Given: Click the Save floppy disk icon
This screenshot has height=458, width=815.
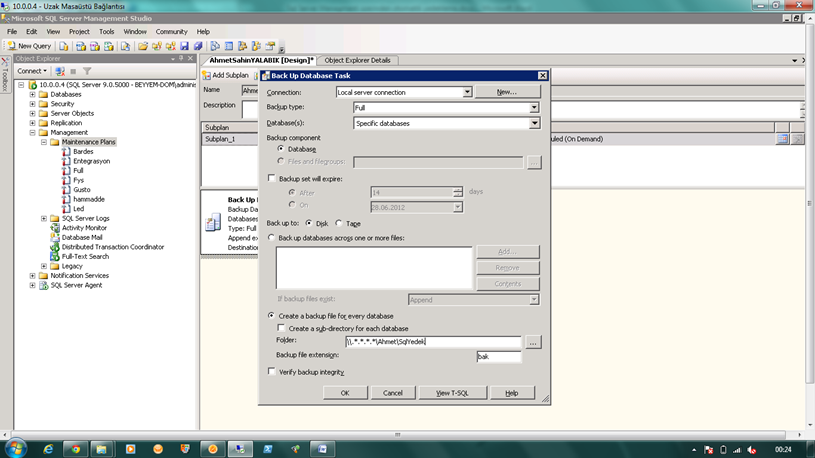Looking at the screenshot, I should [185, 46].
